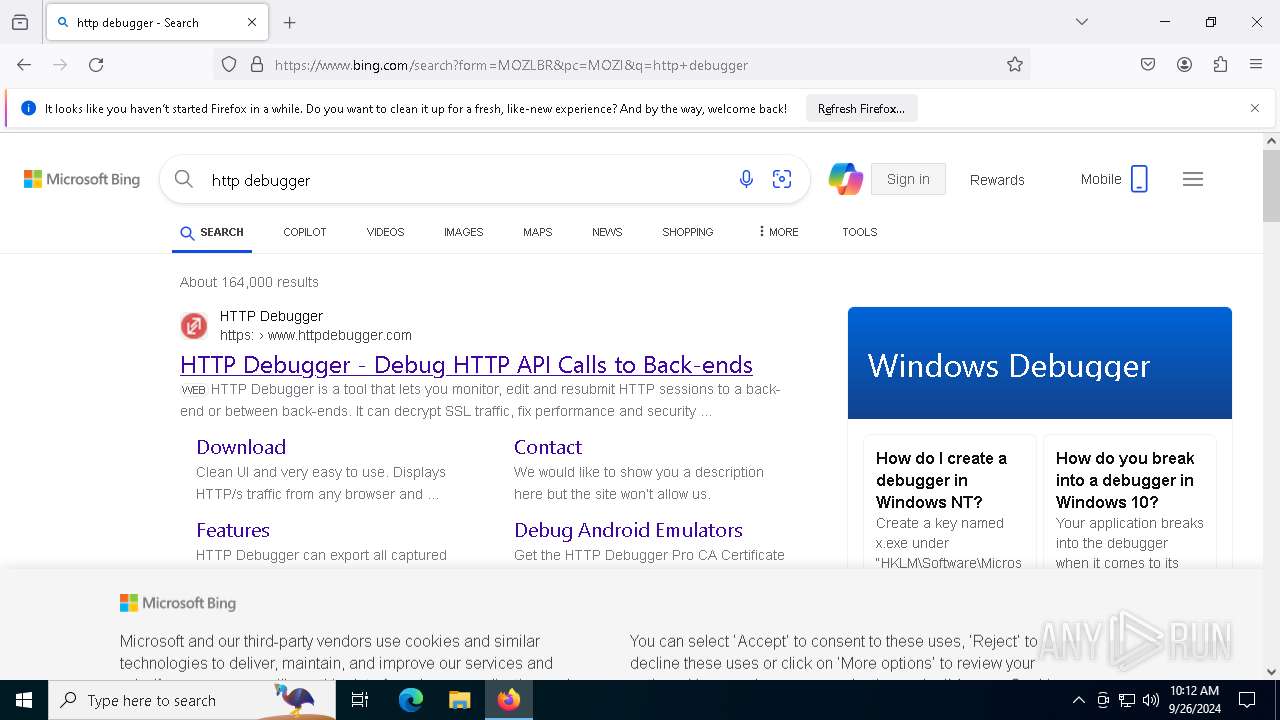Show hidden system tray icons

(1078, 700)
